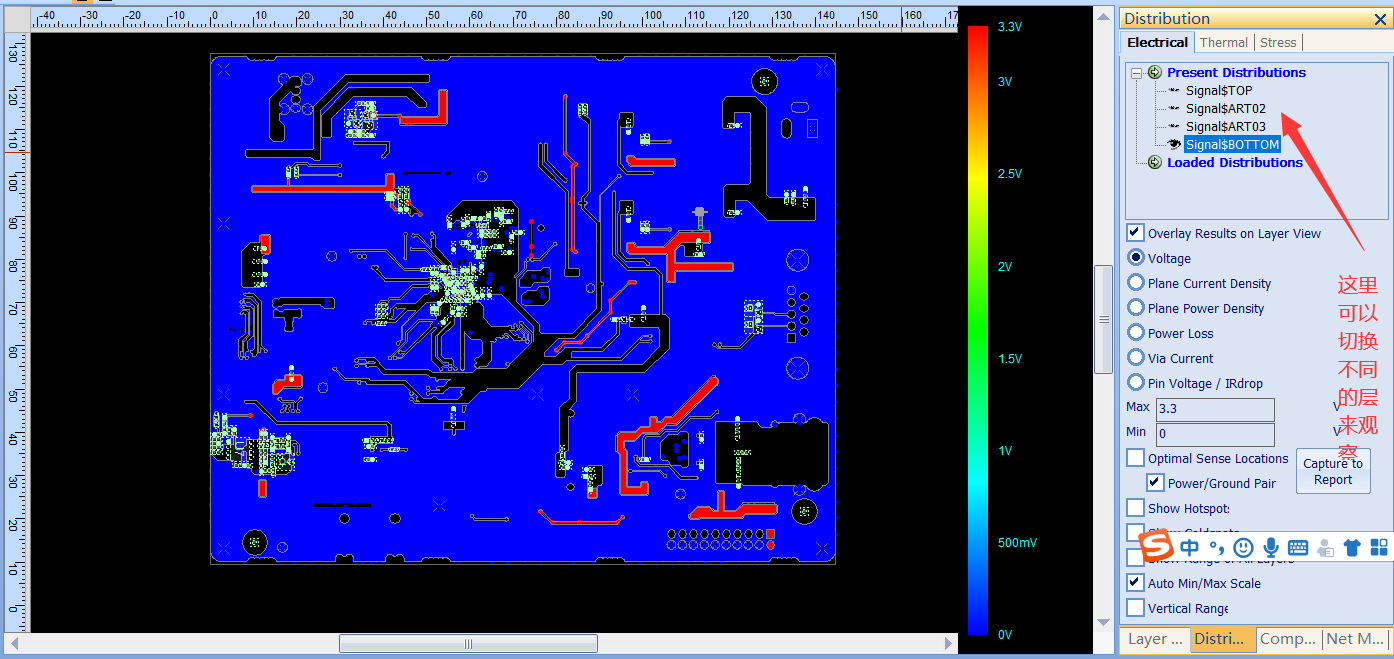This screenshot has height=659, width=1394.
Task: Open the skin shirt icon
Action: pos(1352,547)
